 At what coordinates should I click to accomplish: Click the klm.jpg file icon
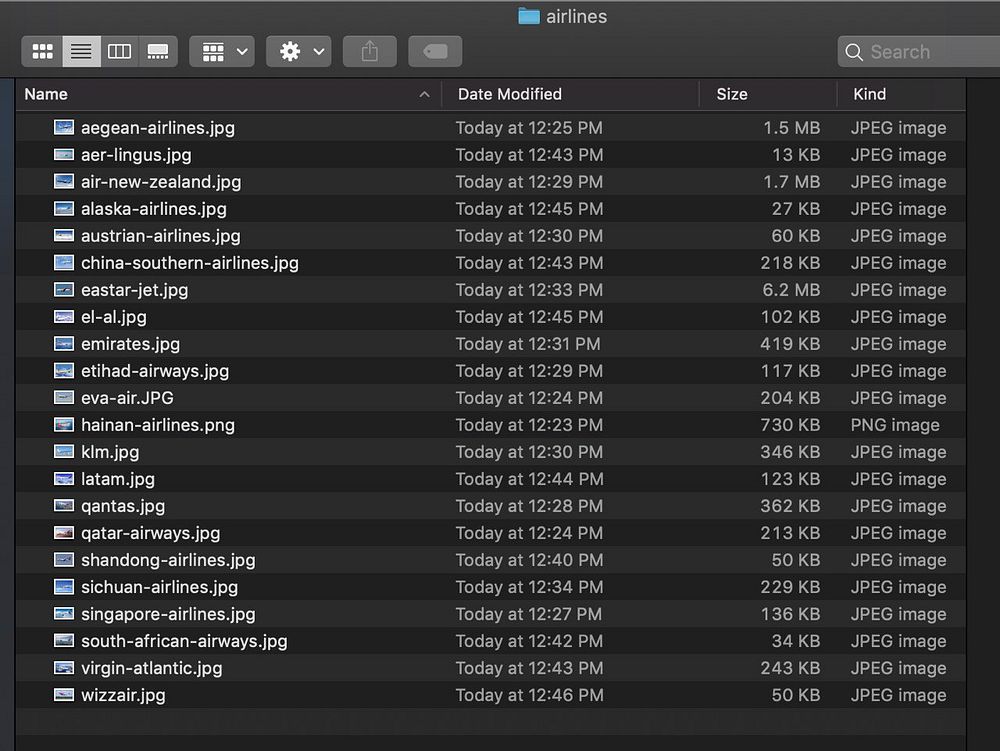tap(64, 452)
